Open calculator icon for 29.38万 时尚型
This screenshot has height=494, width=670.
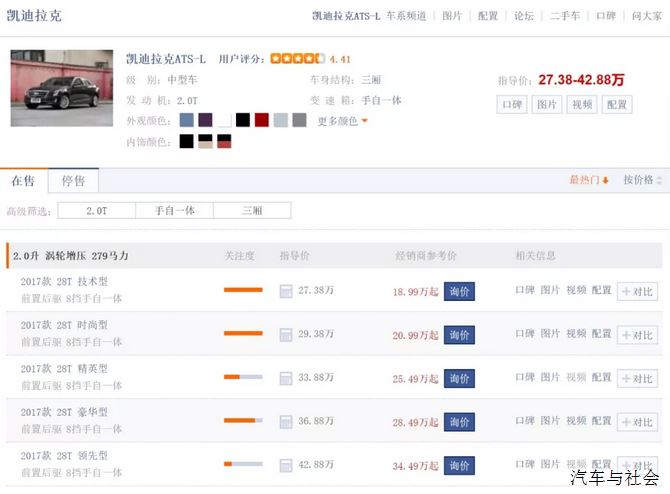click(286, 335)
